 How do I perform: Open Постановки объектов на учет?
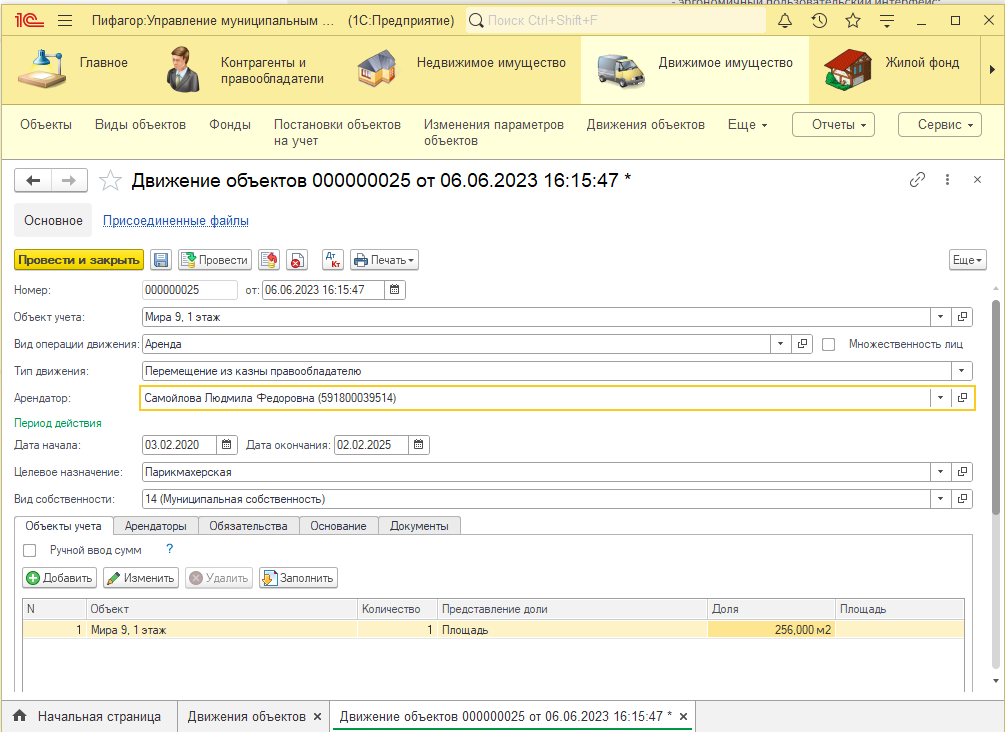coord(337,133)
